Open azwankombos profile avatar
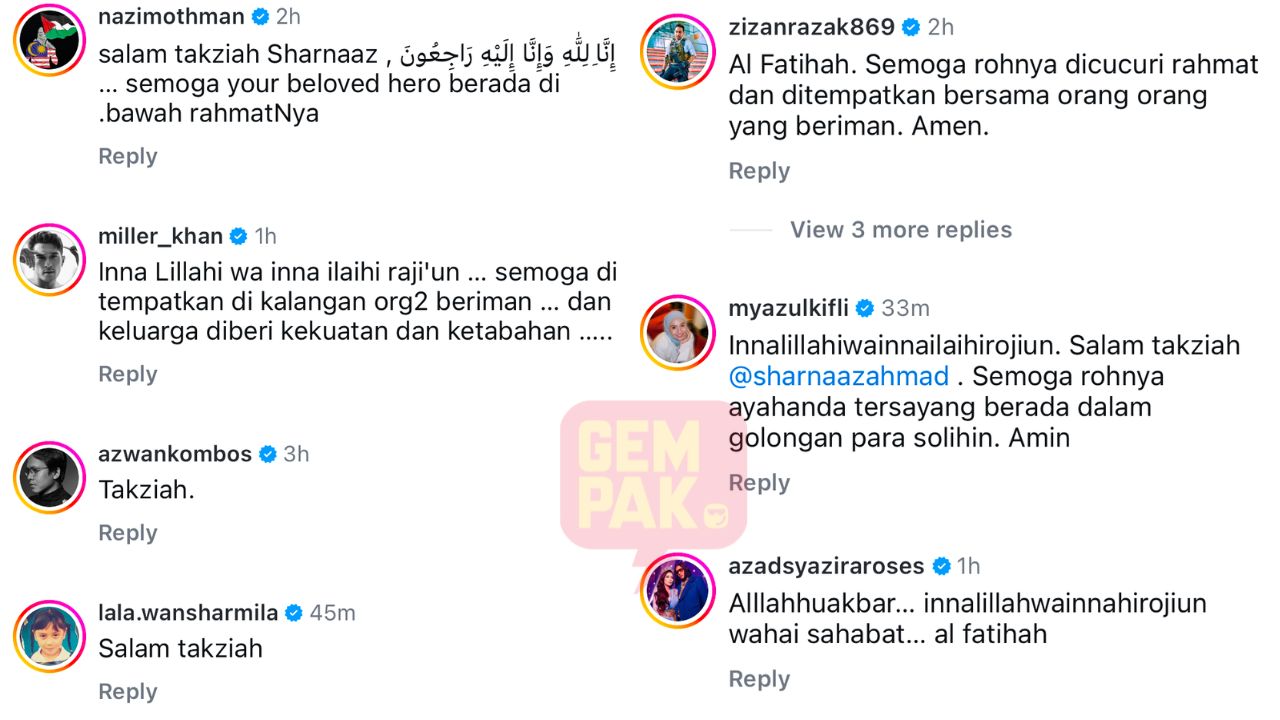The width and height of the screenshot is (1280, 720). [x=49, y=477]
